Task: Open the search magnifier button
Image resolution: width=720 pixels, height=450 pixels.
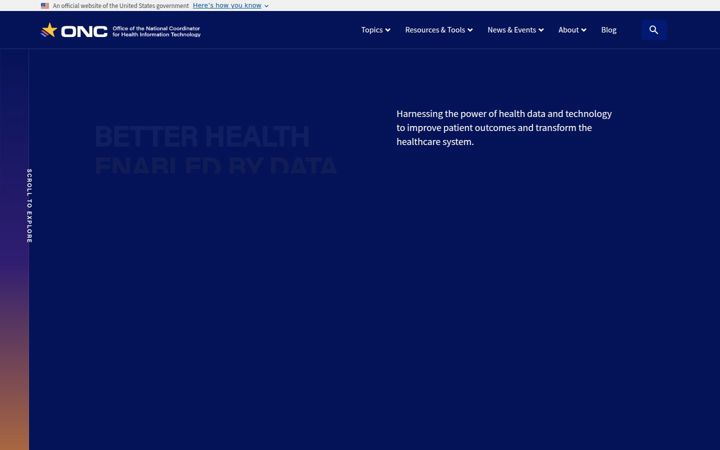Action: point(654,30)
